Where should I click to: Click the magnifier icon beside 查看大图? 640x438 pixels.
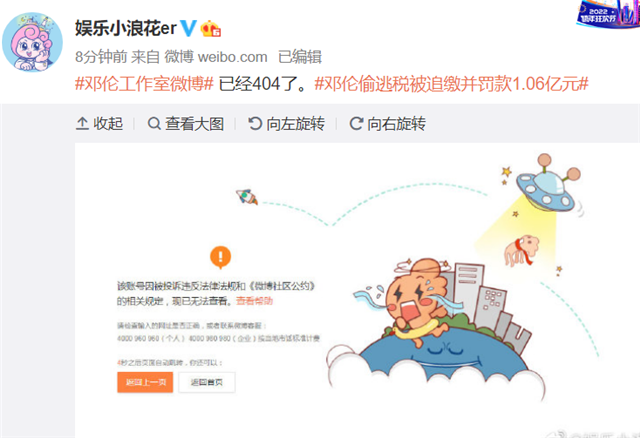click(x=154, y=124)
